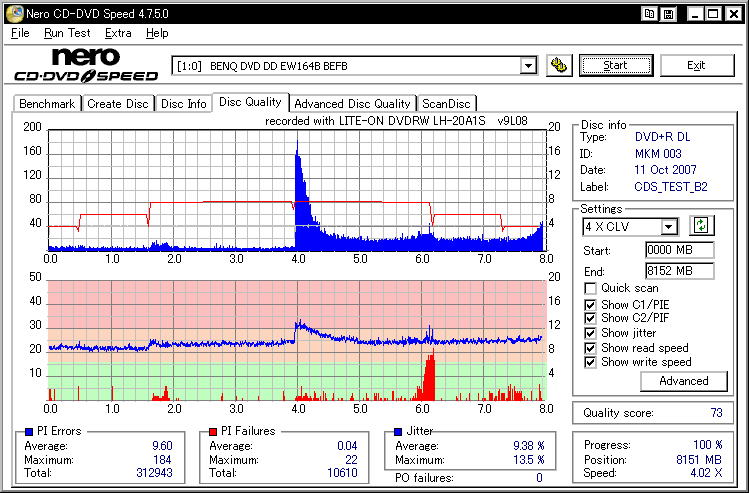Click the drive options icon beside Start
The height and width of the screenshot is (493, 749).
[x=559, y=65]
